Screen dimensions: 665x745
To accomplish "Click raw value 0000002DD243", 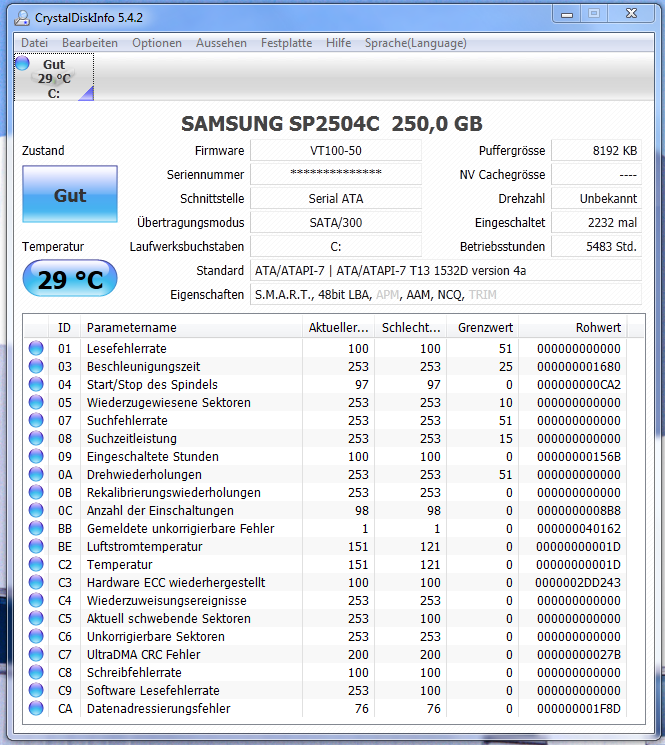I will pos(578,583).
